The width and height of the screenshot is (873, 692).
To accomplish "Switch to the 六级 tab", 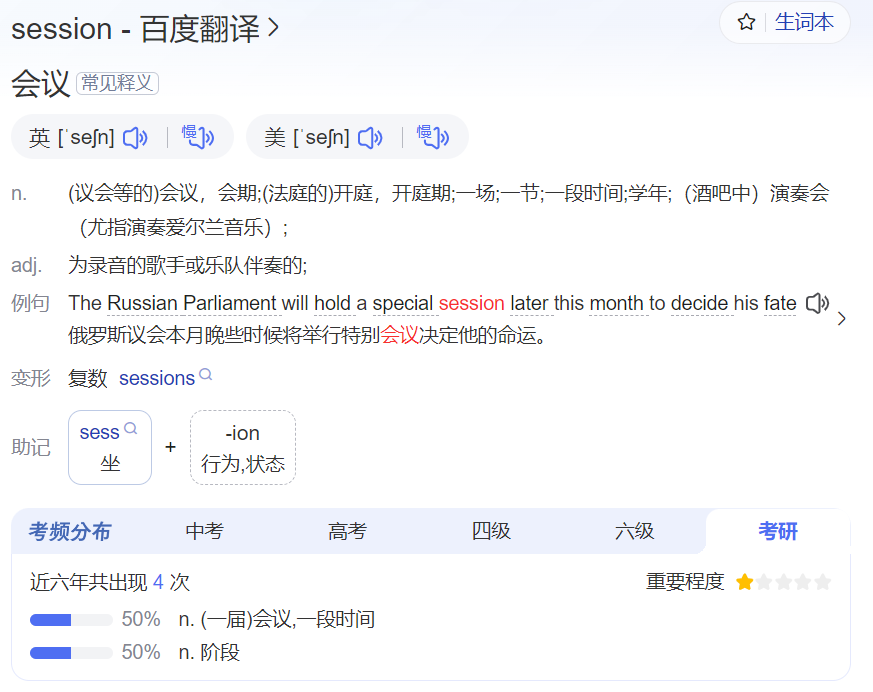I will tap(634, 531).
